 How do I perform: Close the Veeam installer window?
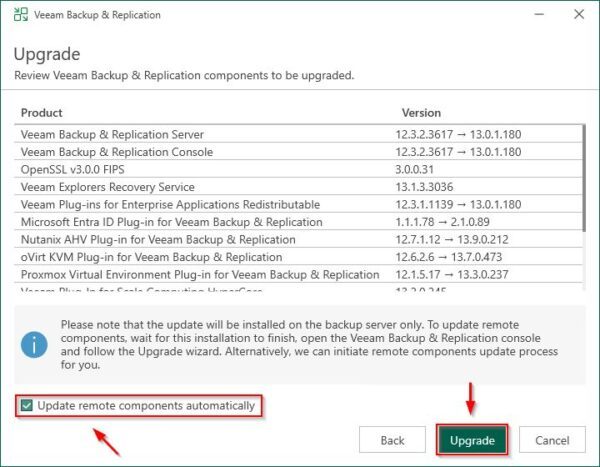click(x=579, y=15)
